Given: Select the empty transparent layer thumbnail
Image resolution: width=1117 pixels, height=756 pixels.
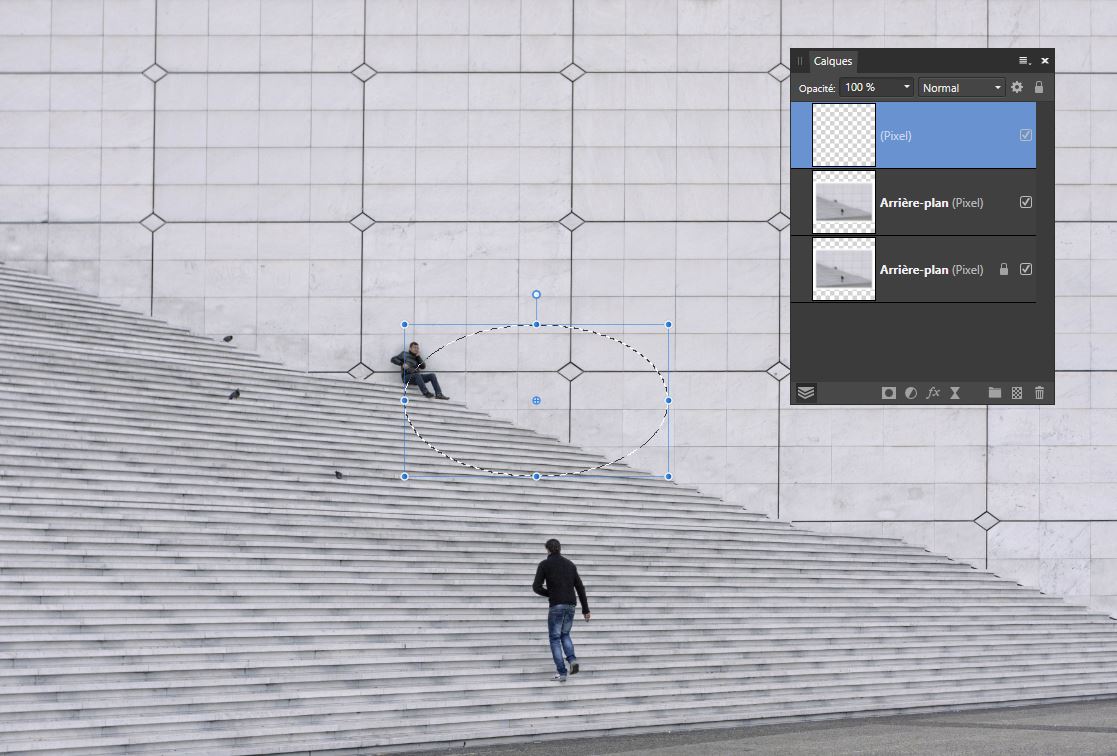Looking at the screenshot, I should coord(843,135).
